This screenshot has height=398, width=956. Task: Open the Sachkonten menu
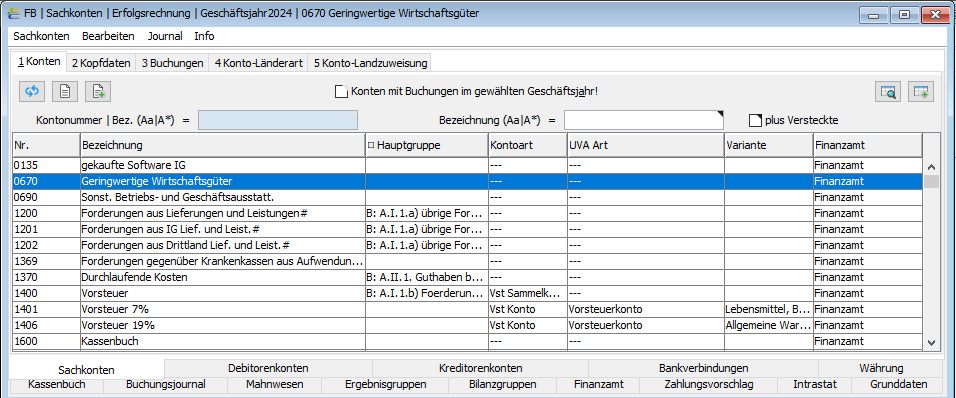[41, 36]
